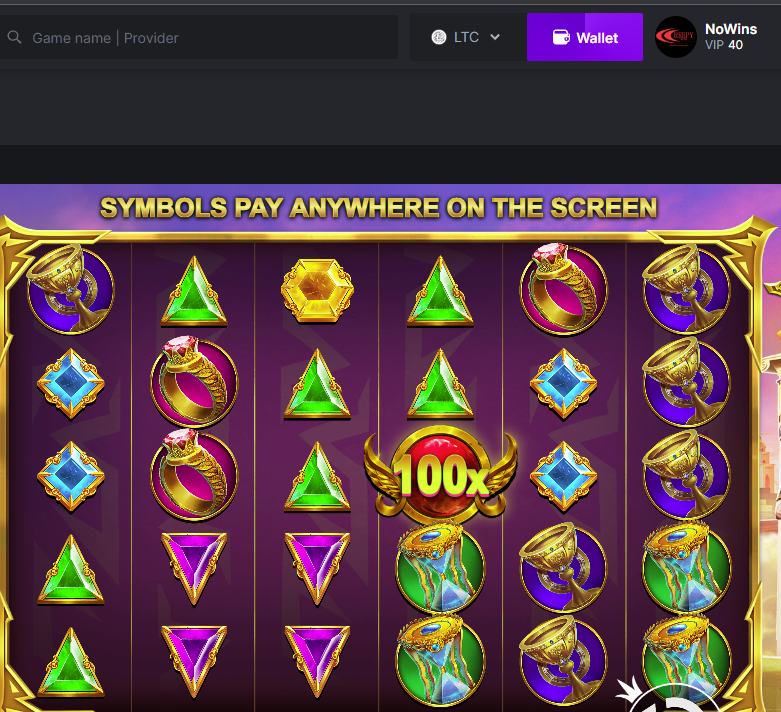Click the NoWins username
The width and height of the screenshot is (781, 712).
[x=731, y=29]
